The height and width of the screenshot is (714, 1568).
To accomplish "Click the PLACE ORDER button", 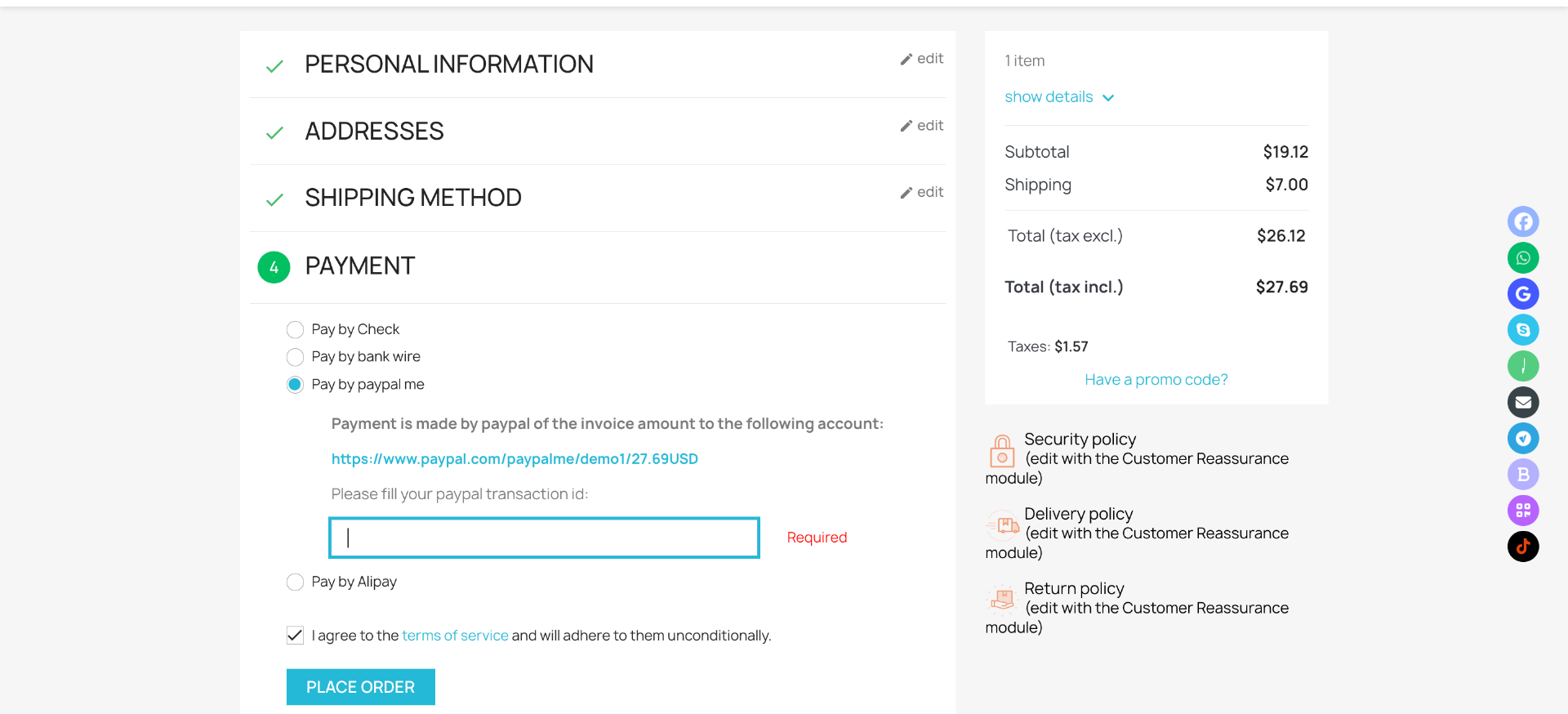I will (x=360, y=687).
